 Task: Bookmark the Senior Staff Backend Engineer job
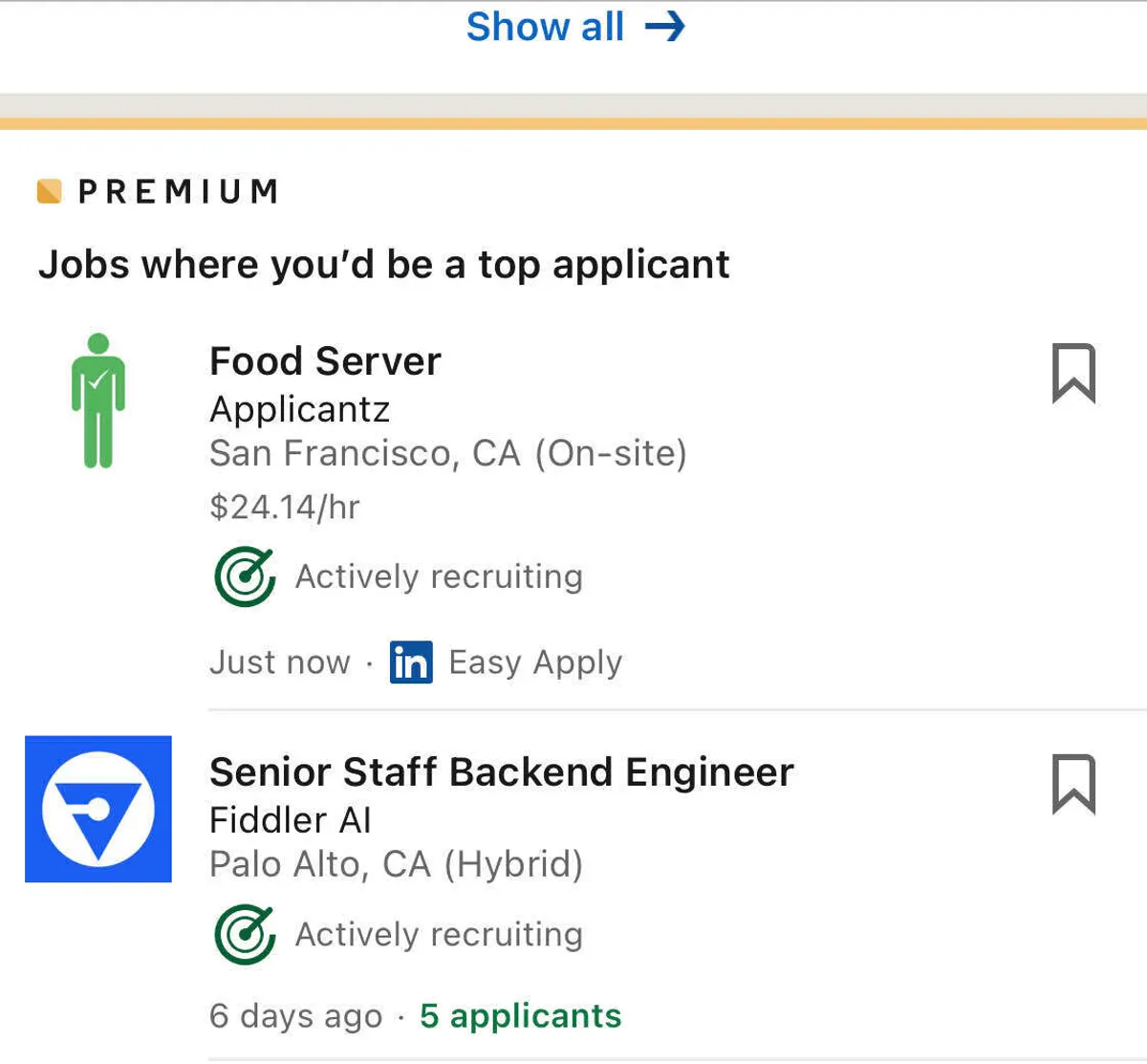pyautogui.click(x=1073, y=785)
